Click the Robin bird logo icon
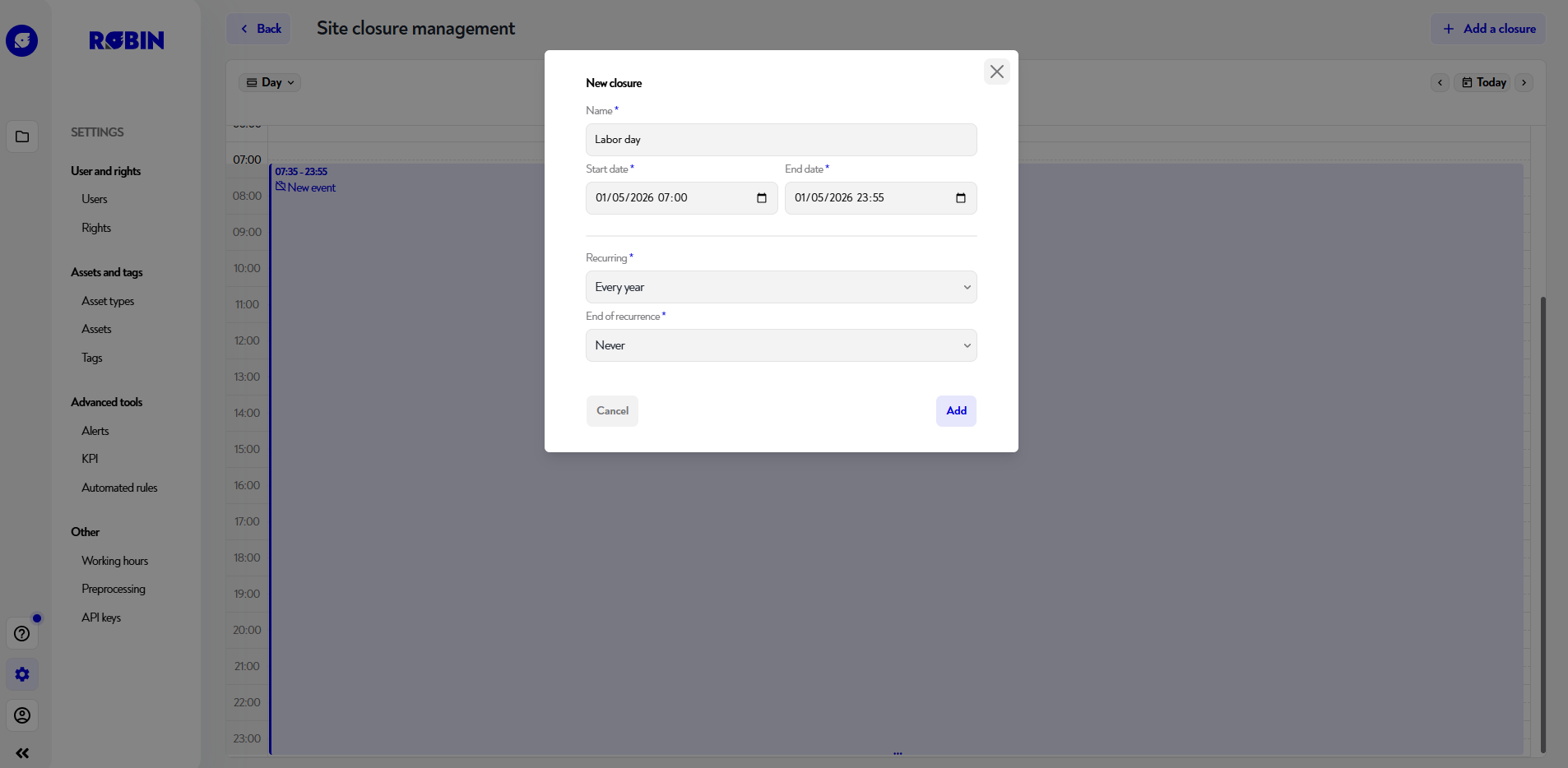 [x=22, y=40]
